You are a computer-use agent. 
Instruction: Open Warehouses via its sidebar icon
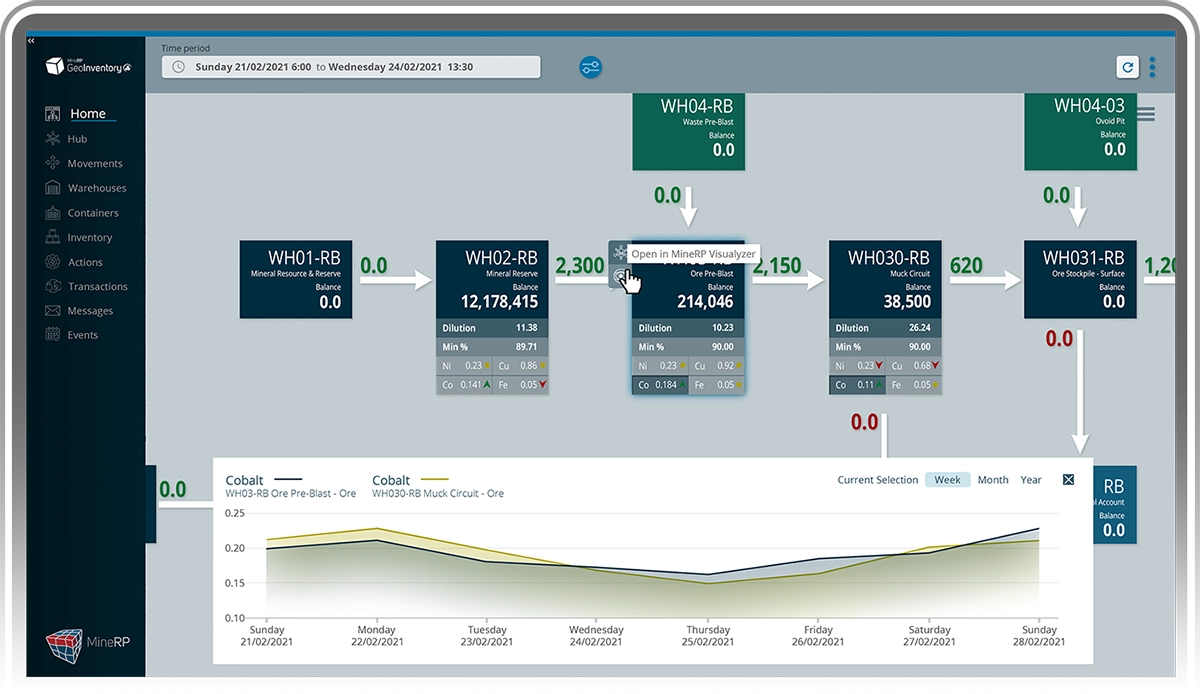[x=53, y=188]
